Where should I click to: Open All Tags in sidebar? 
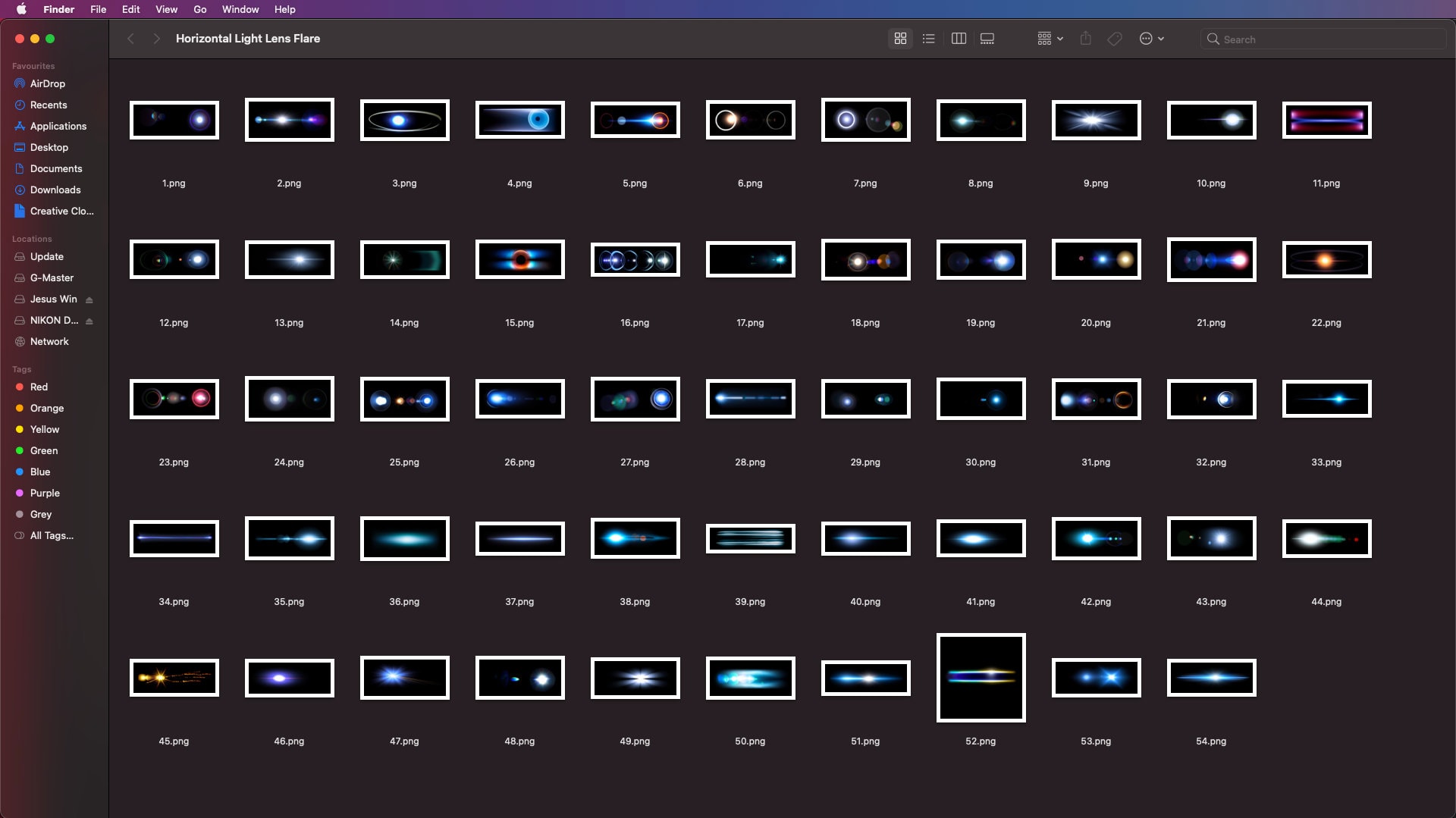52,535
